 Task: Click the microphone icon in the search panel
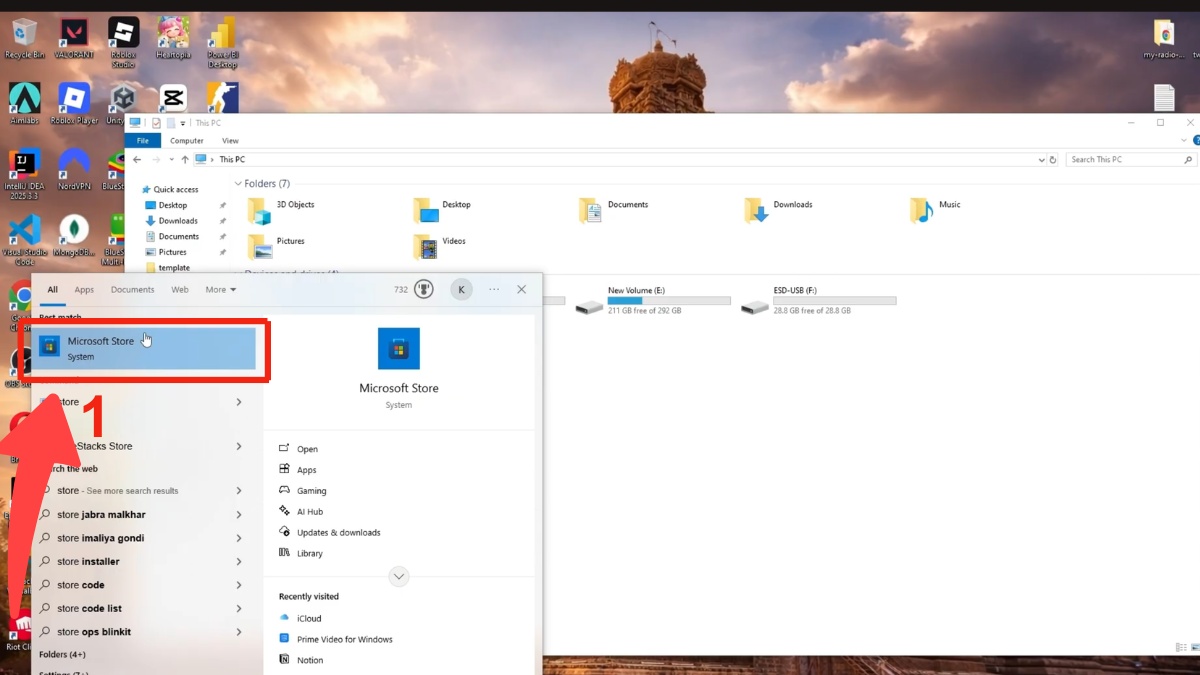pos(423,289)
